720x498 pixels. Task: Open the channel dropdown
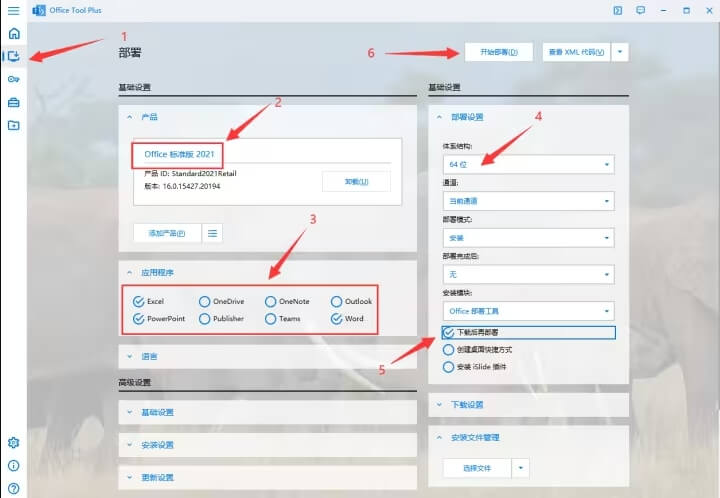pyautogui.click(x=529, y=201)
